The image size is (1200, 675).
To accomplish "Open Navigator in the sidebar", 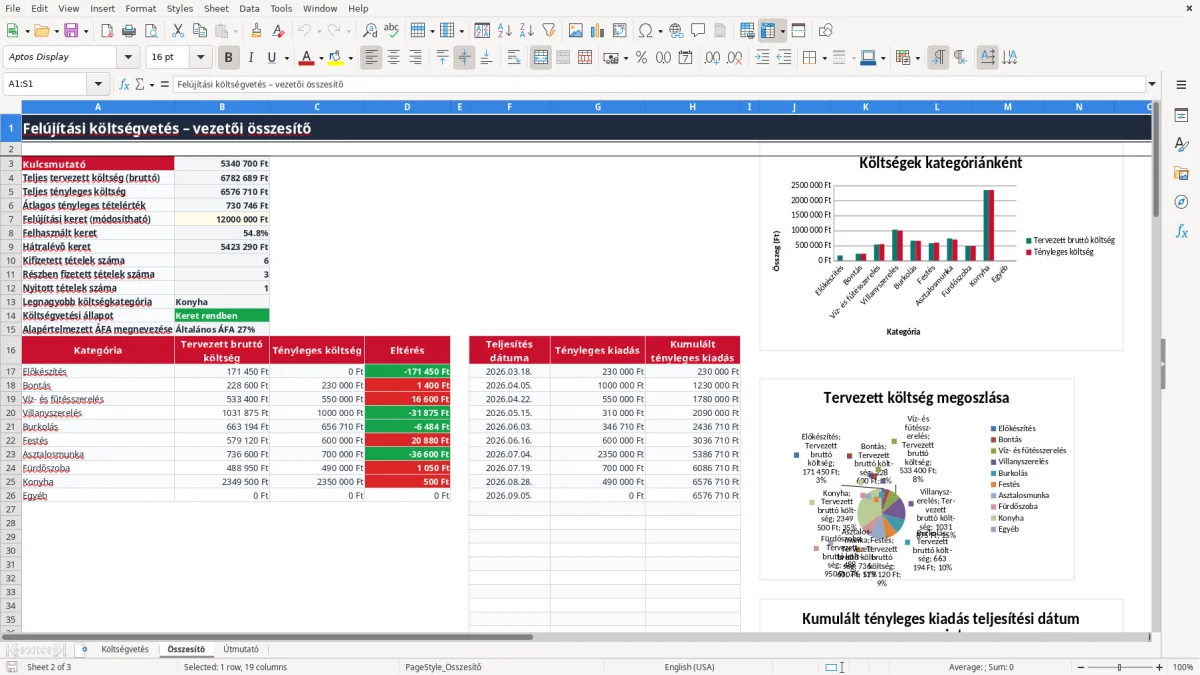I will pos(1181,202).
